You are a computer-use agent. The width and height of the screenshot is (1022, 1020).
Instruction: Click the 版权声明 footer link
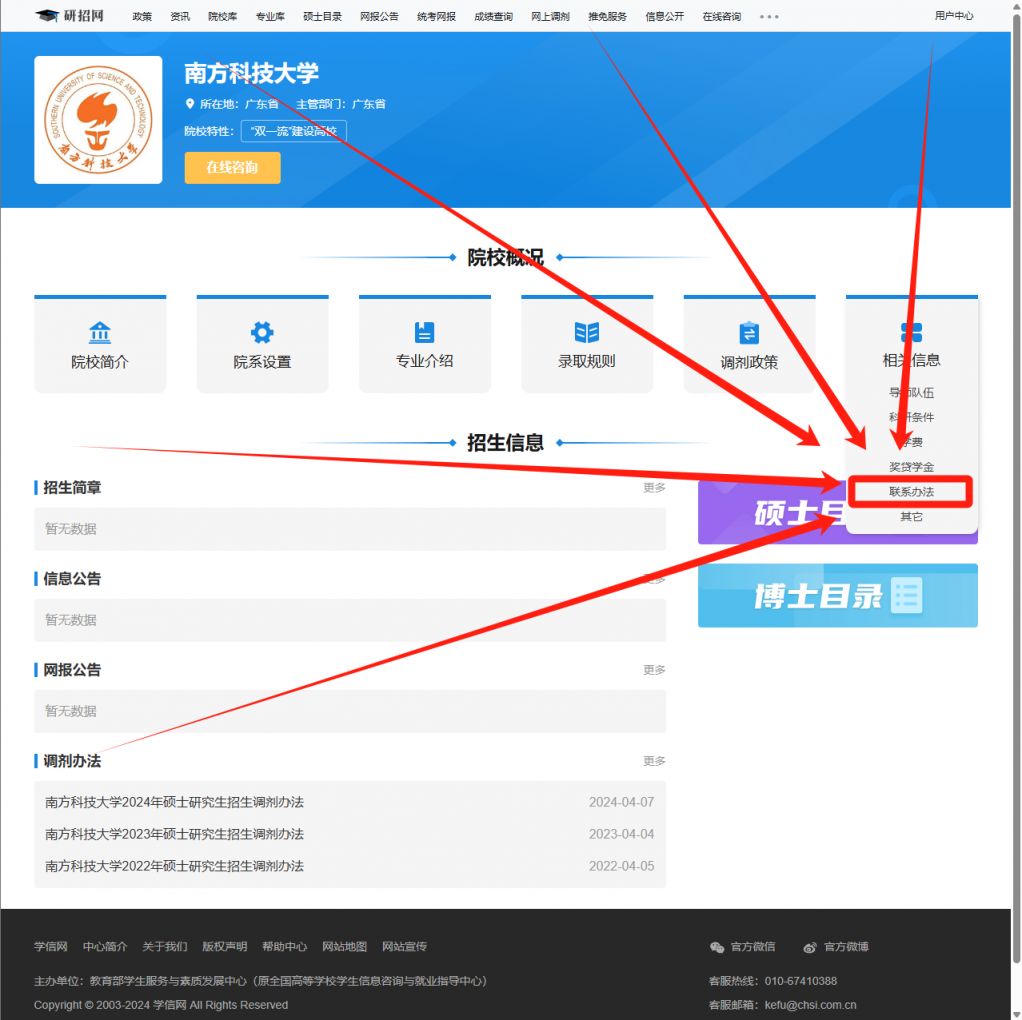point(225,947)
